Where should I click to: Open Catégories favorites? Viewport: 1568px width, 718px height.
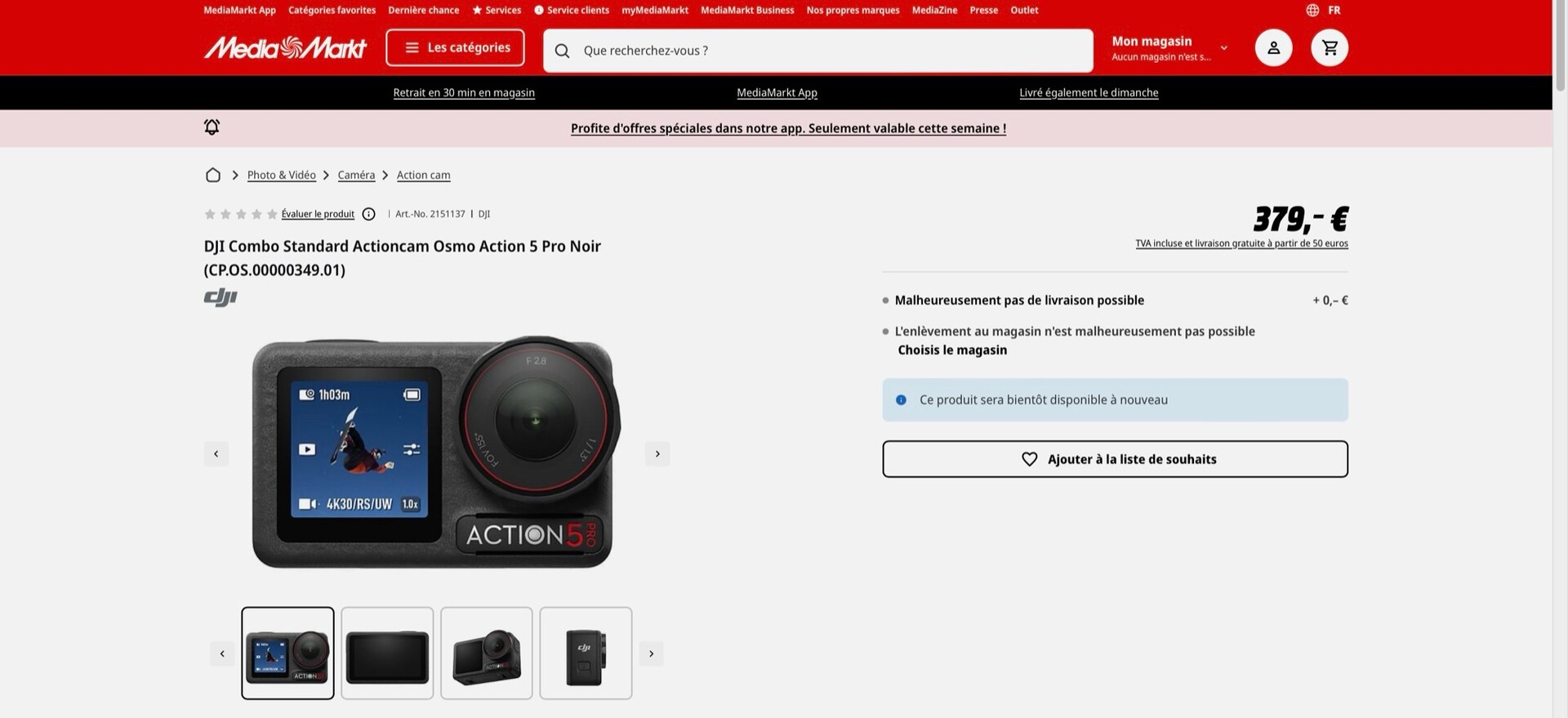pos(332,10)
